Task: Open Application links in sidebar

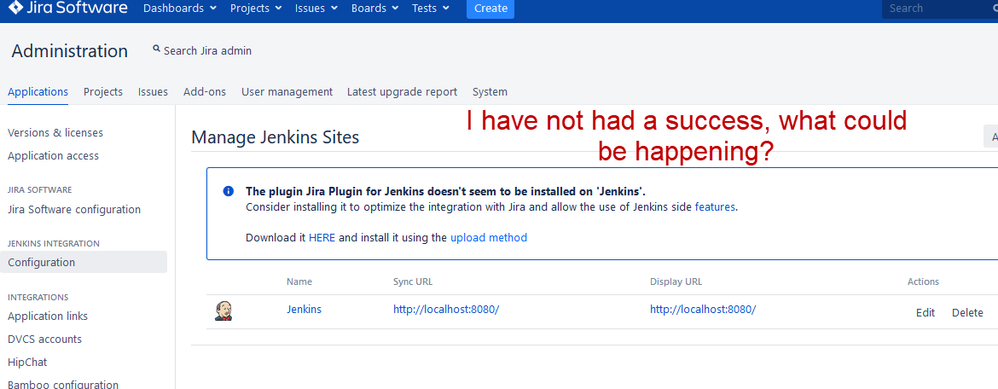Action: (x=48, y=316)
